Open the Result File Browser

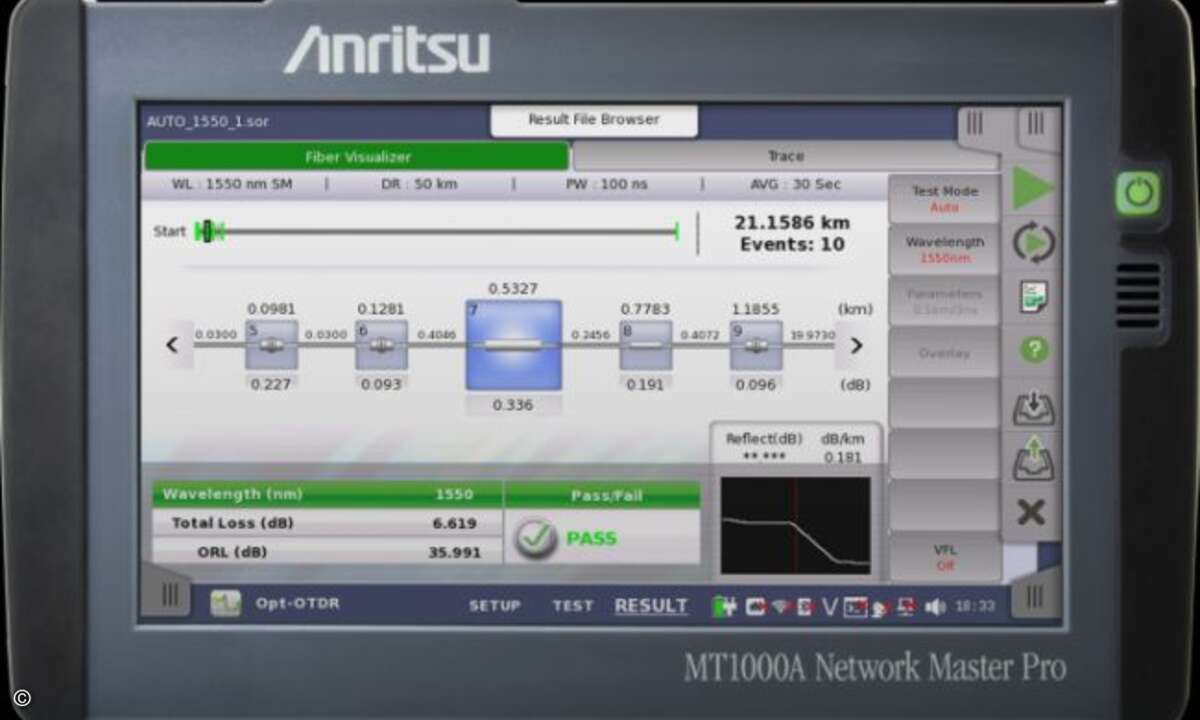point(594,120)
